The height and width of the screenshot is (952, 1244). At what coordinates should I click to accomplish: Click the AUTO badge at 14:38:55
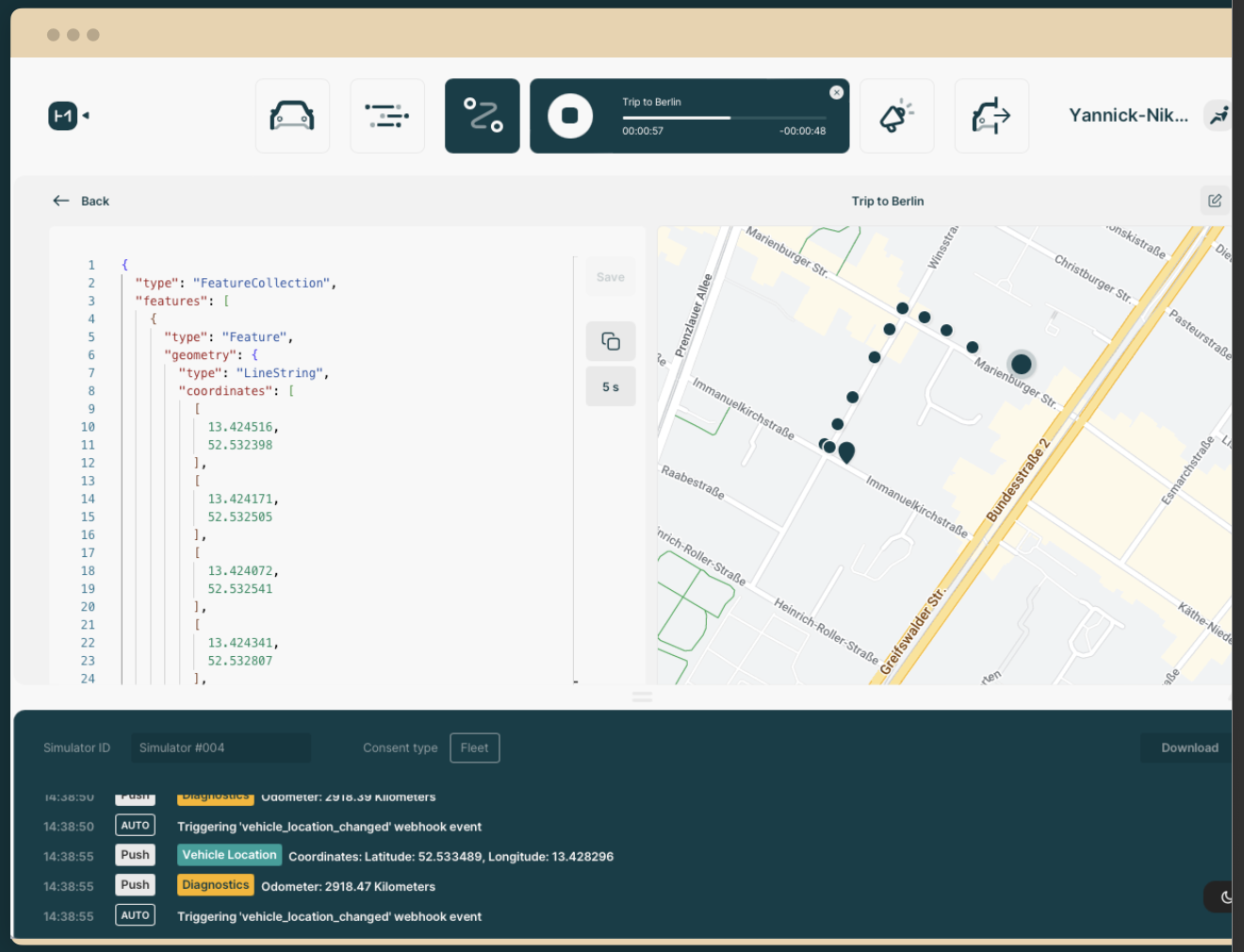tap(136, 915)
